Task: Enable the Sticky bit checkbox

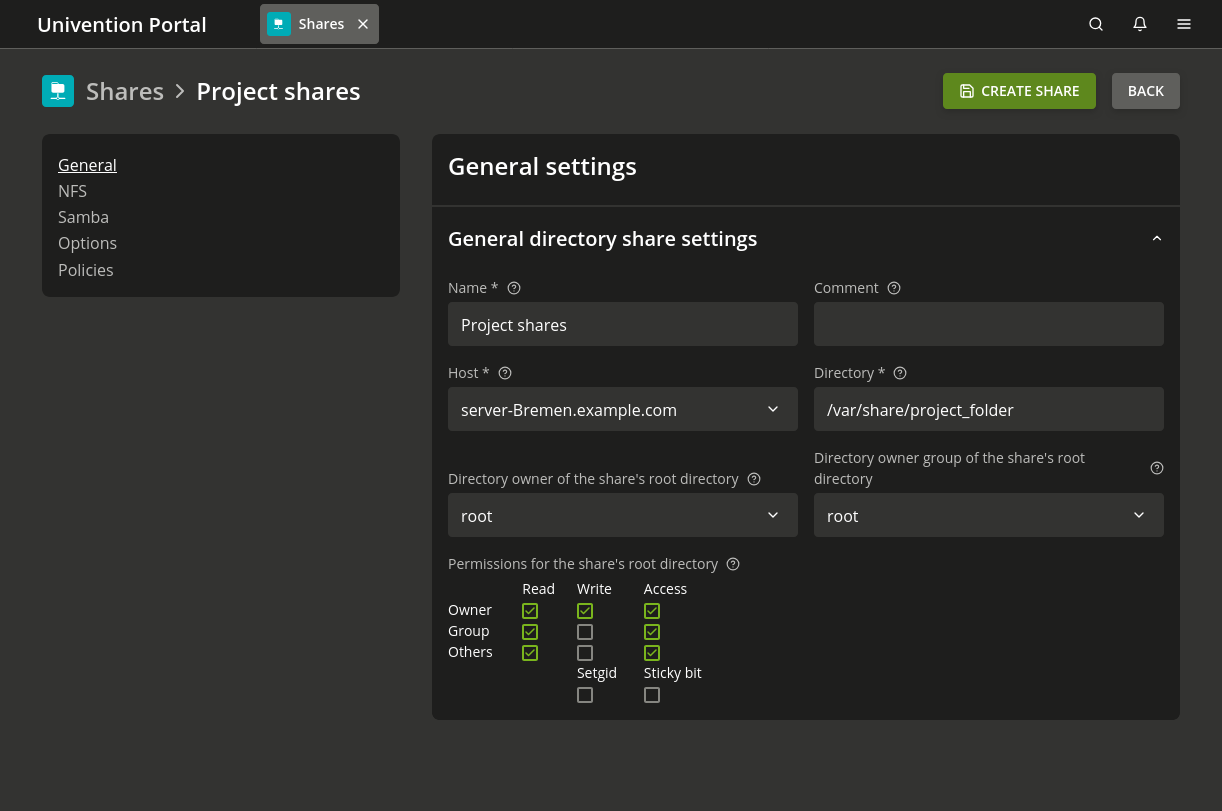Action: (652, 695)
